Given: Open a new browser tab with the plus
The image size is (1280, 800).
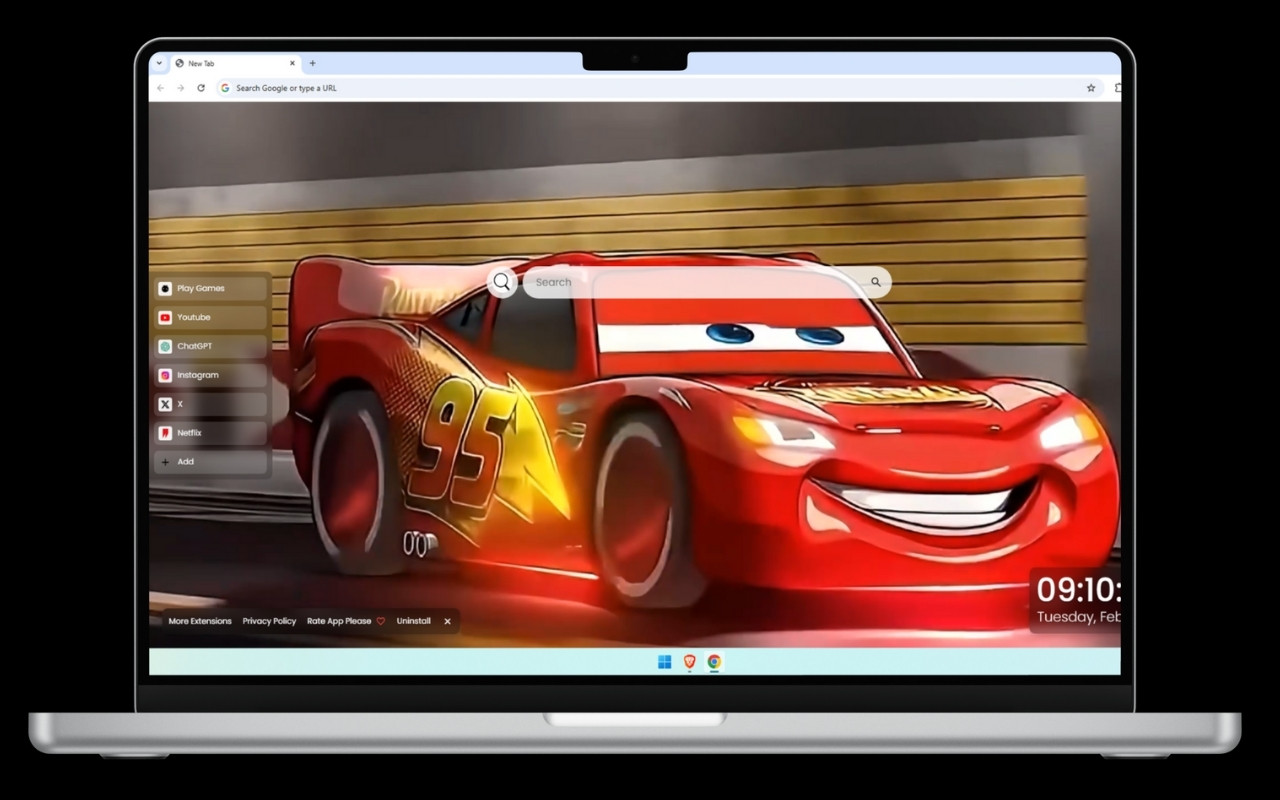Looking at the screenshot, I should pos(312,63).
